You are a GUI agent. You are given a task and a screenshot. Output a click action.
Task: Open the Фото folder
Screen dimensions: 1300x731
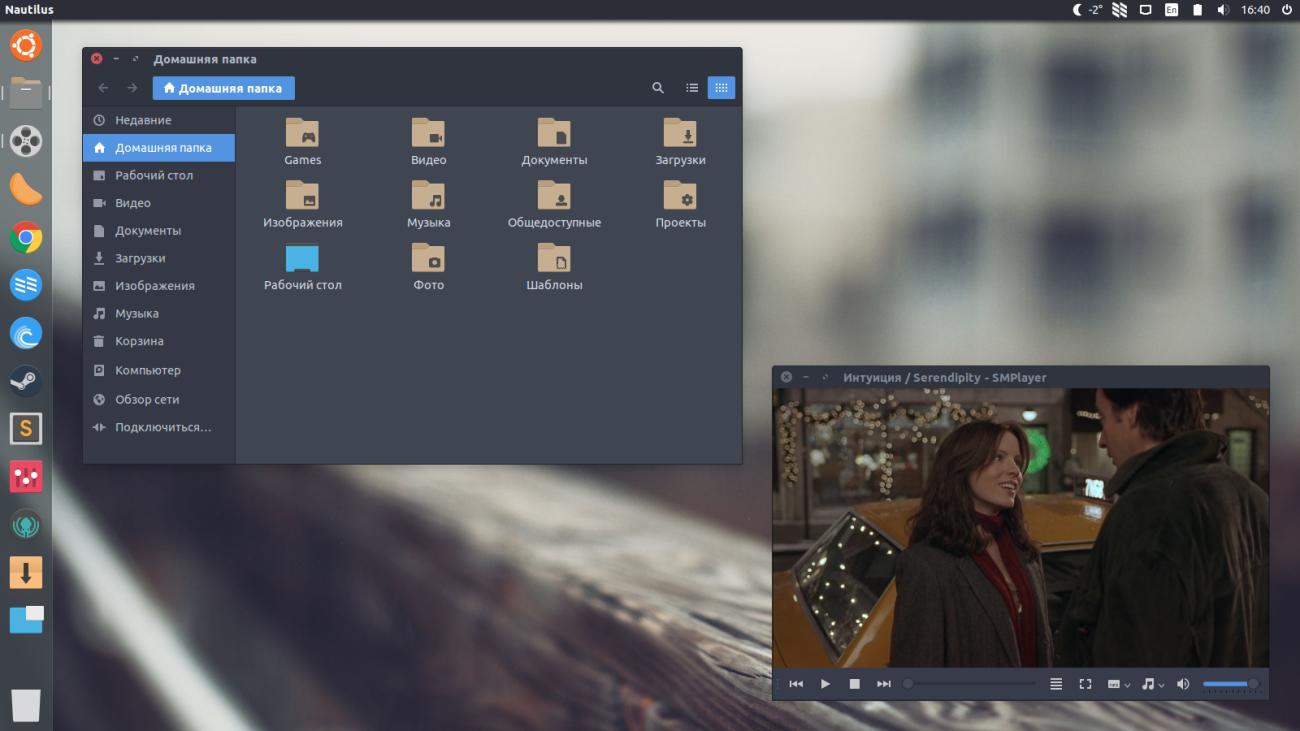[x=428, y=266]
